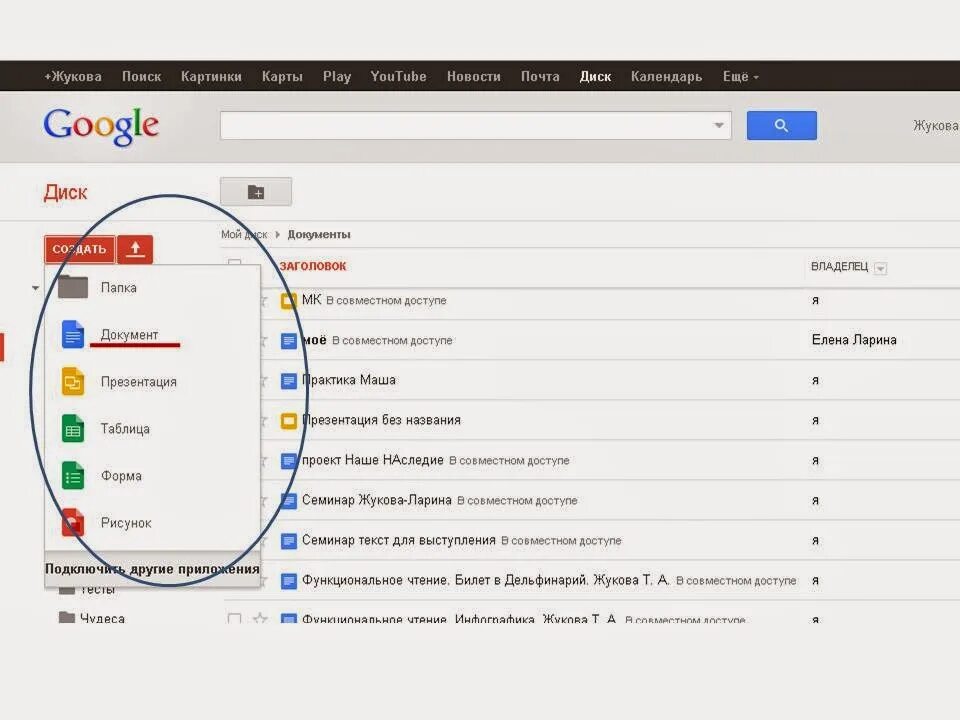Select Чудеса folder in the sidebar
Image resolution: width=960 pixels, height=720 pixels.
pos(102,618)
